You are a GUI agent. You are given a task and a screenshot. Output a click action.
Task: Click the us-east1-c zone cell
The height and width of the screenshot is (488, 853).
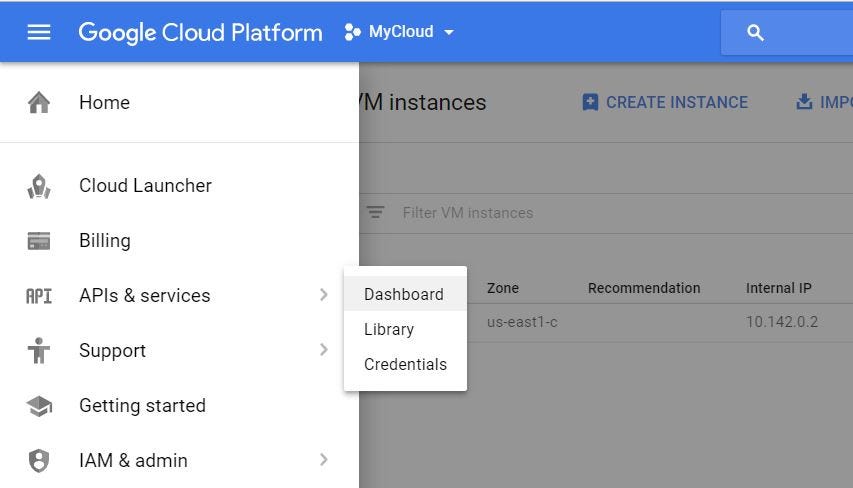tap(522, 322)
